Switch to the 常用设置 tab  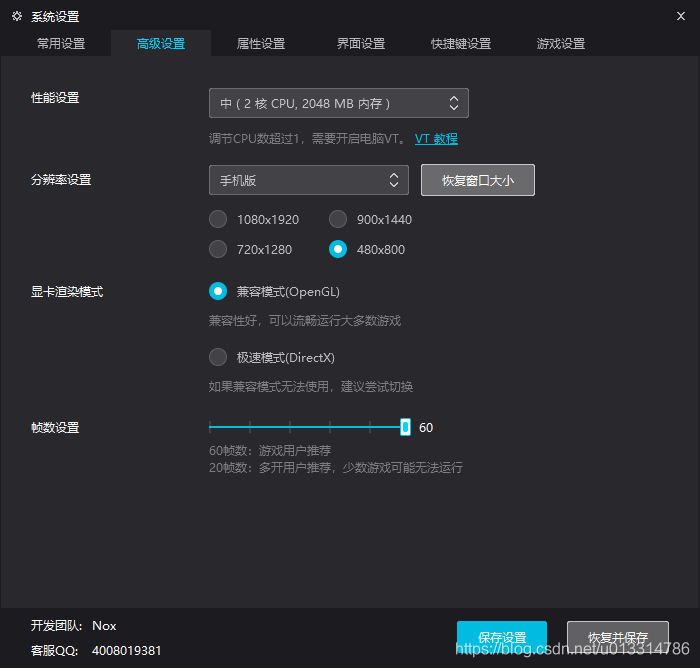click(x=61, y=44)
